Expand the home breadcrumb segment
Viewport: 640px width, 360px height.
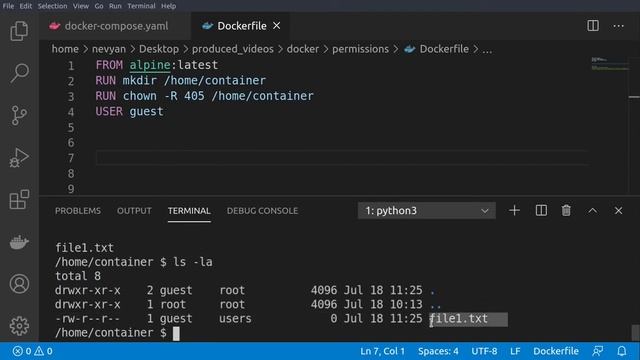(65, 49)
